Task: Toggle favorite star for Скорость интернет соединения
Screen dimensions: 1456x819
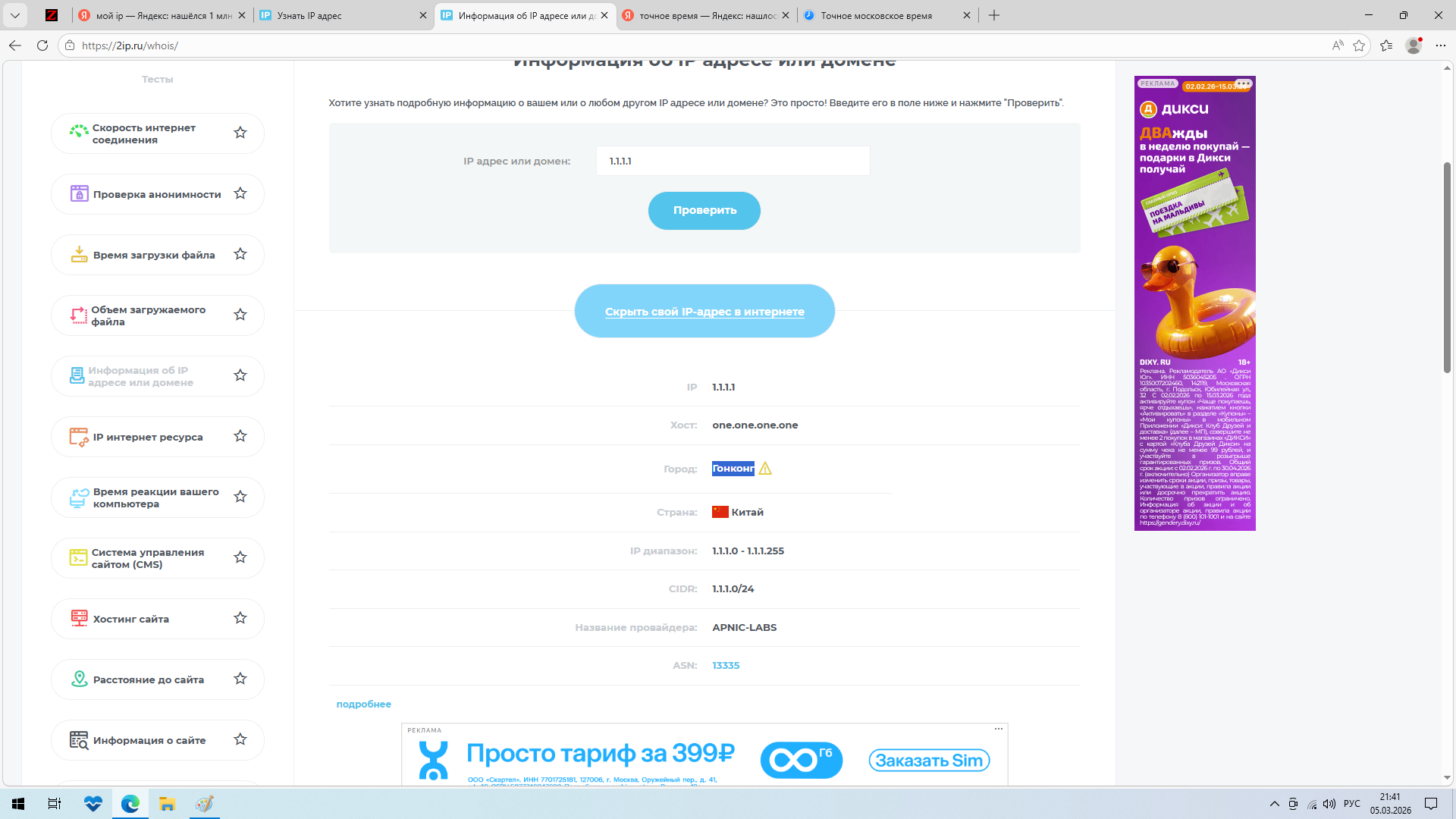Action: coord(240,133)
